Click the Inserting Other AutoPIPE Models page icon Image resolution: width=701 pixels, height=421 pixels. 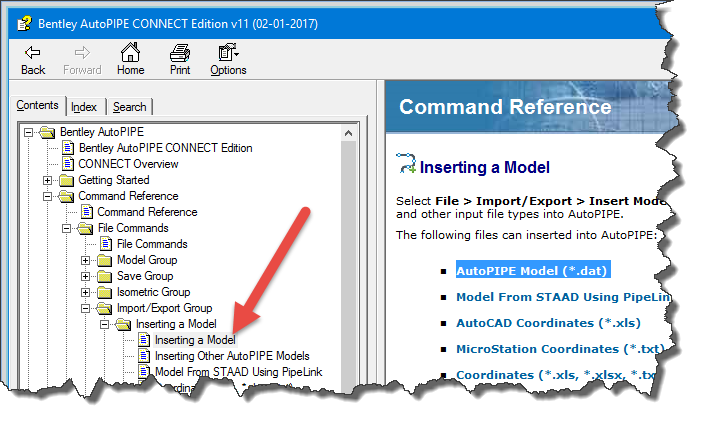pos(144,356)
